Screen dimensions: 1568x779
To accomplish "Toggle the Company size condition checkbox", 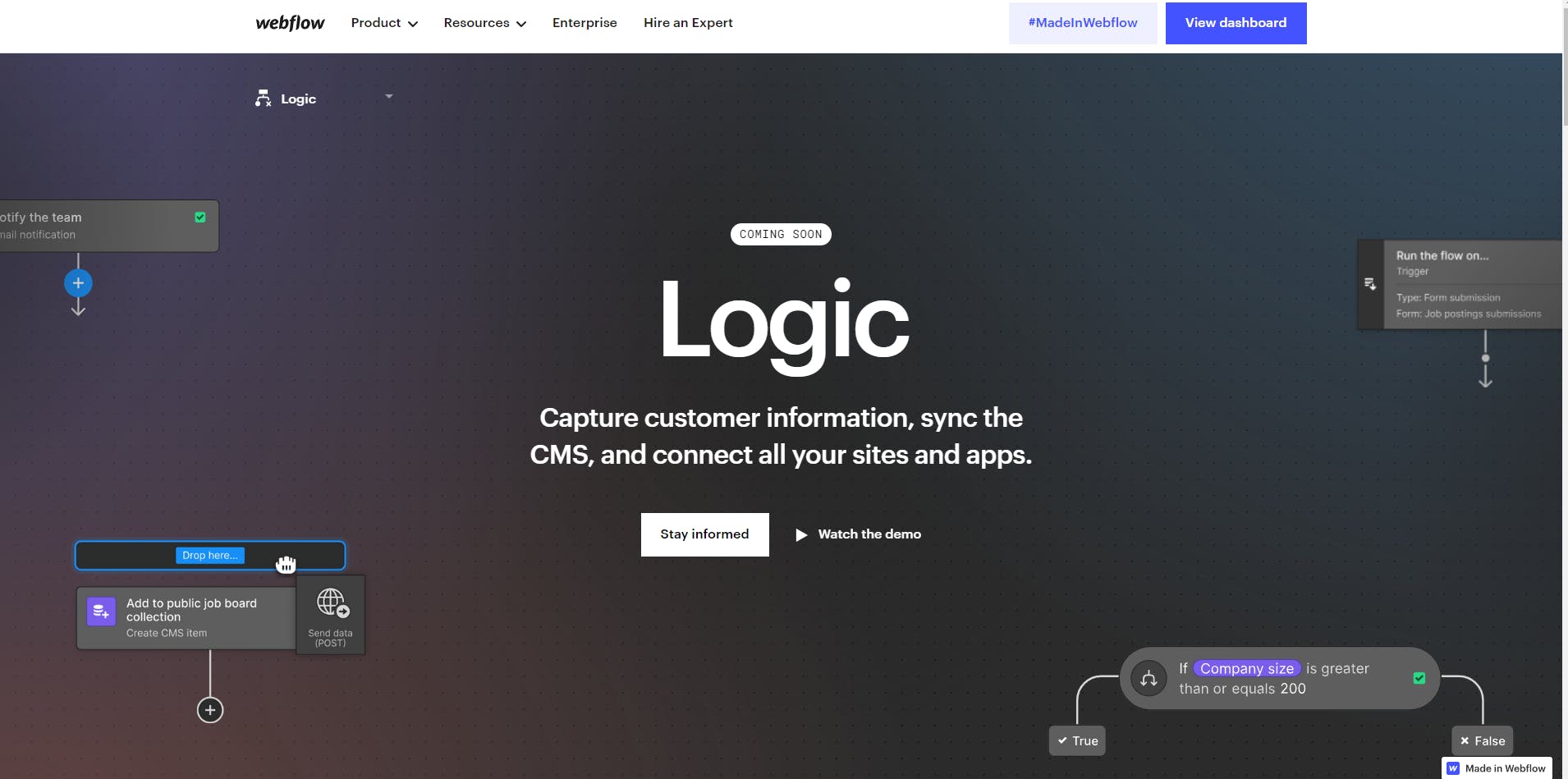I will pos(1419,678).
